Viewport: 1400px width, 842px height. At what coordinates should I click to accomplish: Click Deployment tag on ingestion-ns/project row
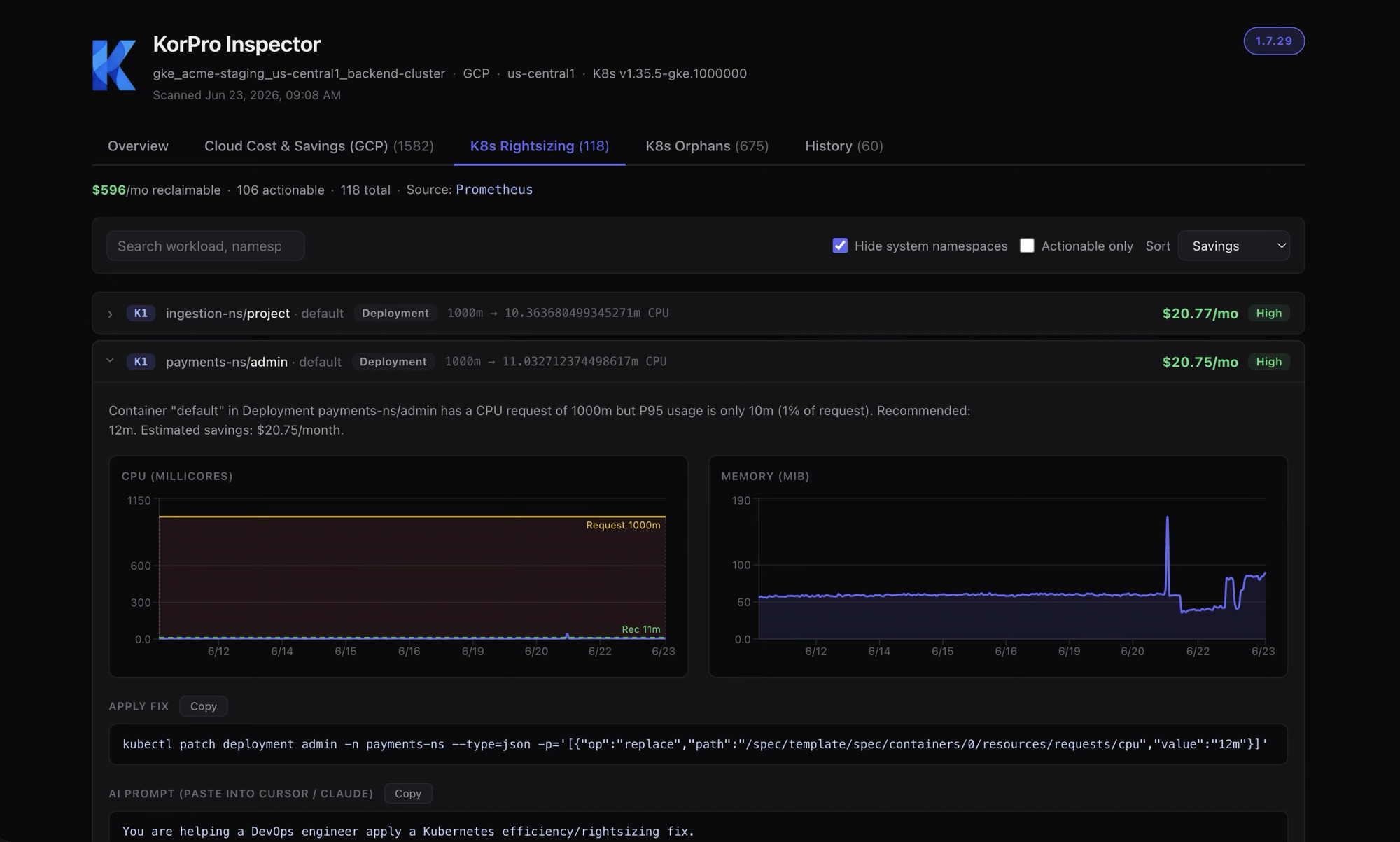tap(395, 313)
